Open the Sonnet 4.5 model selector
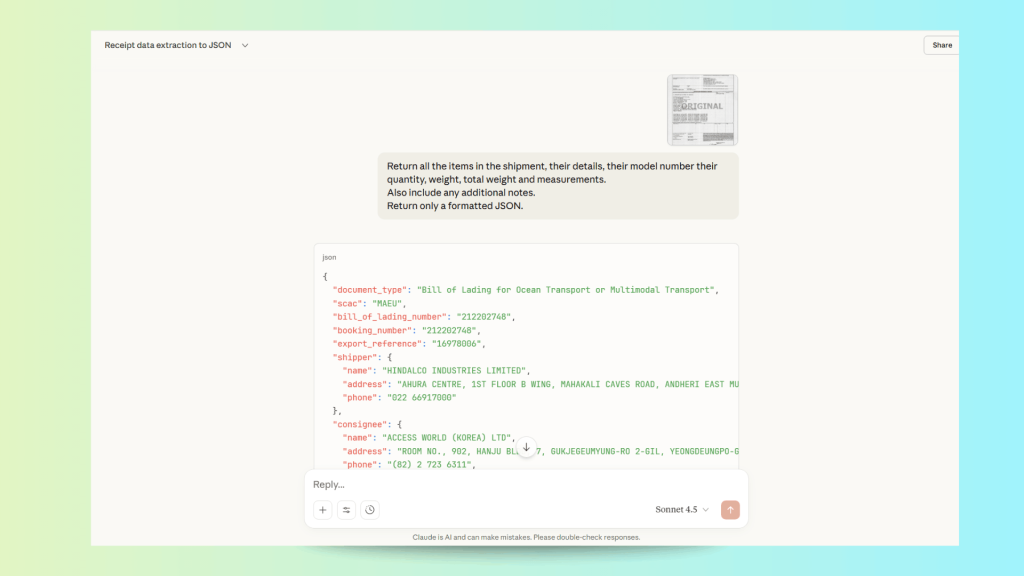Viewport: 1024px width, 576px height. pos(682,510)
